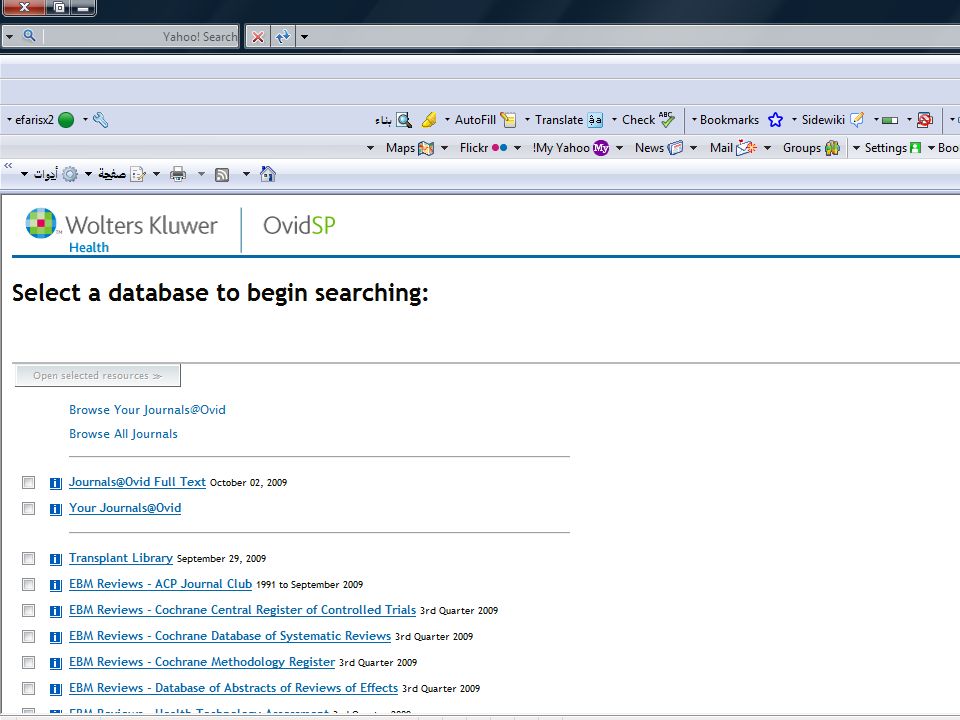This screenshot has height=720, width=960.
Task: Open the address bar dropdown arrow beside refresh
Action: pos(304,37)
